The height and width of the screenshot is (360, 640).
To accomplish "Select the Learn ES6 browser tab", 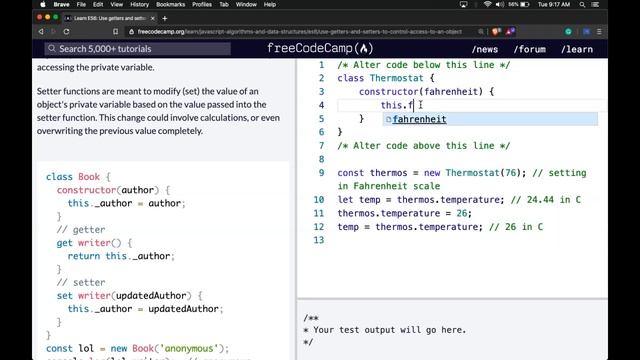I will point(109,18).
